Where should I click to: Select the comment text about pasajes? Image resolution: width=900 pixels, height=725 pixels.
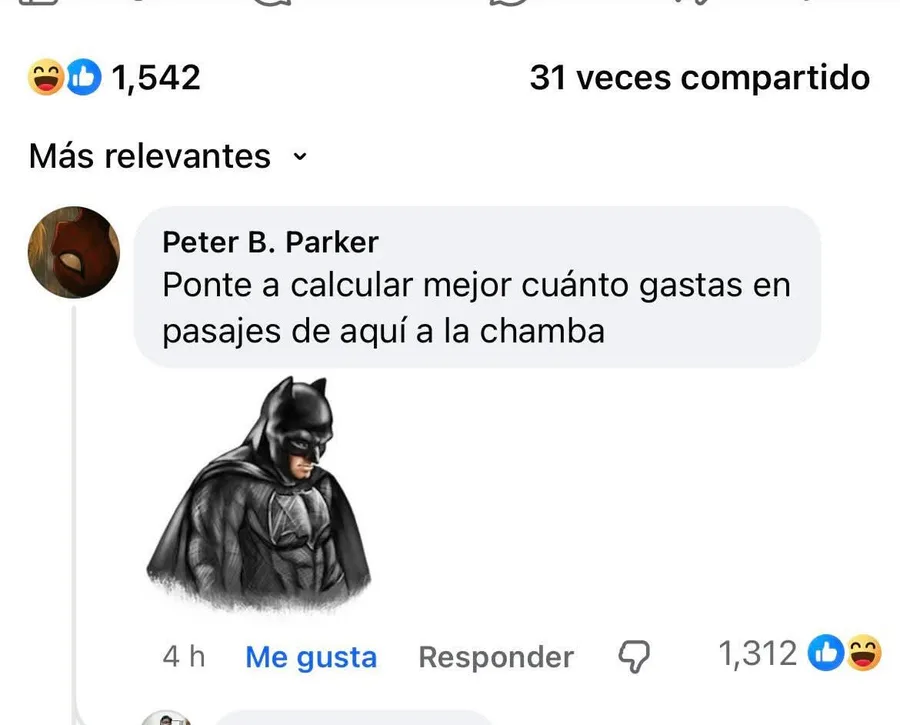(476, 308)
